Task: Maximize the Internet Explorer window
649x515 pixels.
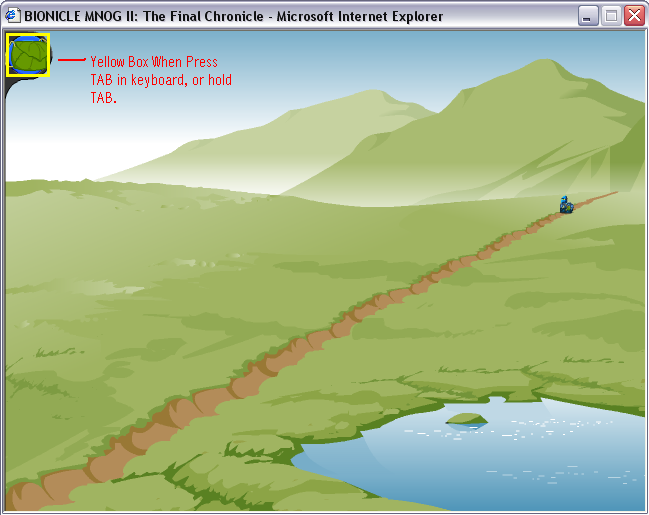Action: (x=611, y=16)
